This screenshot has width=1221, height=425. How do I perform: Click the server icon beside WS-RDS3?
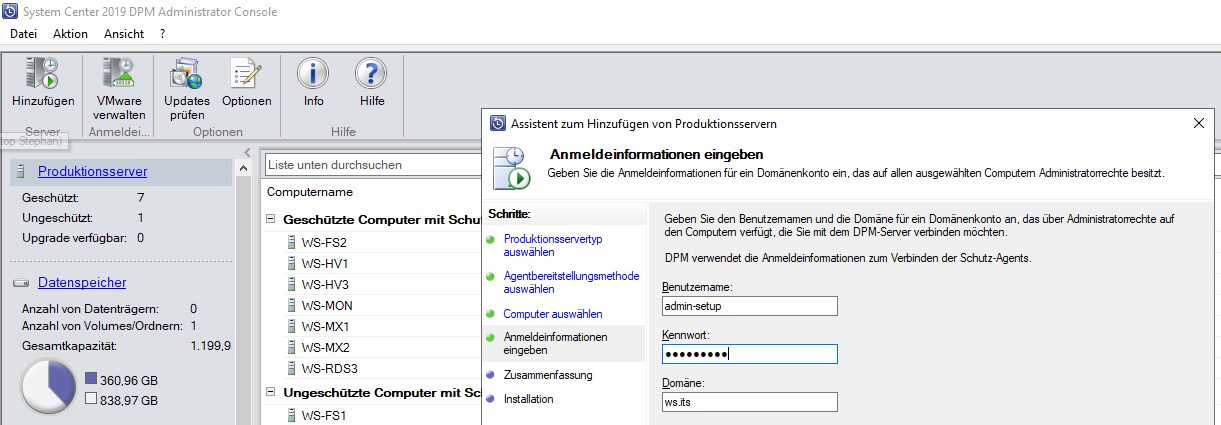pyautogui.click(x=292, y=368)
